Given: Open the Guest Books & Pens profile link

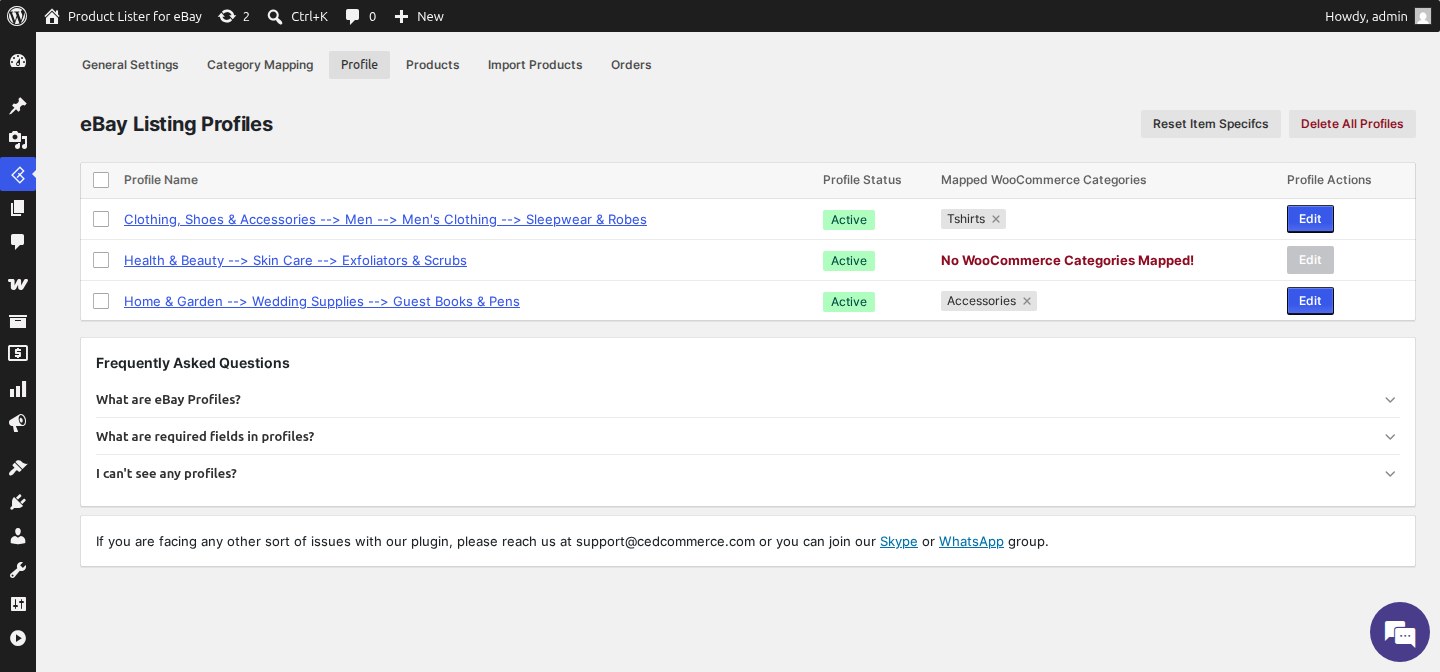Looking at the screenshot, I should click(322, 301).
